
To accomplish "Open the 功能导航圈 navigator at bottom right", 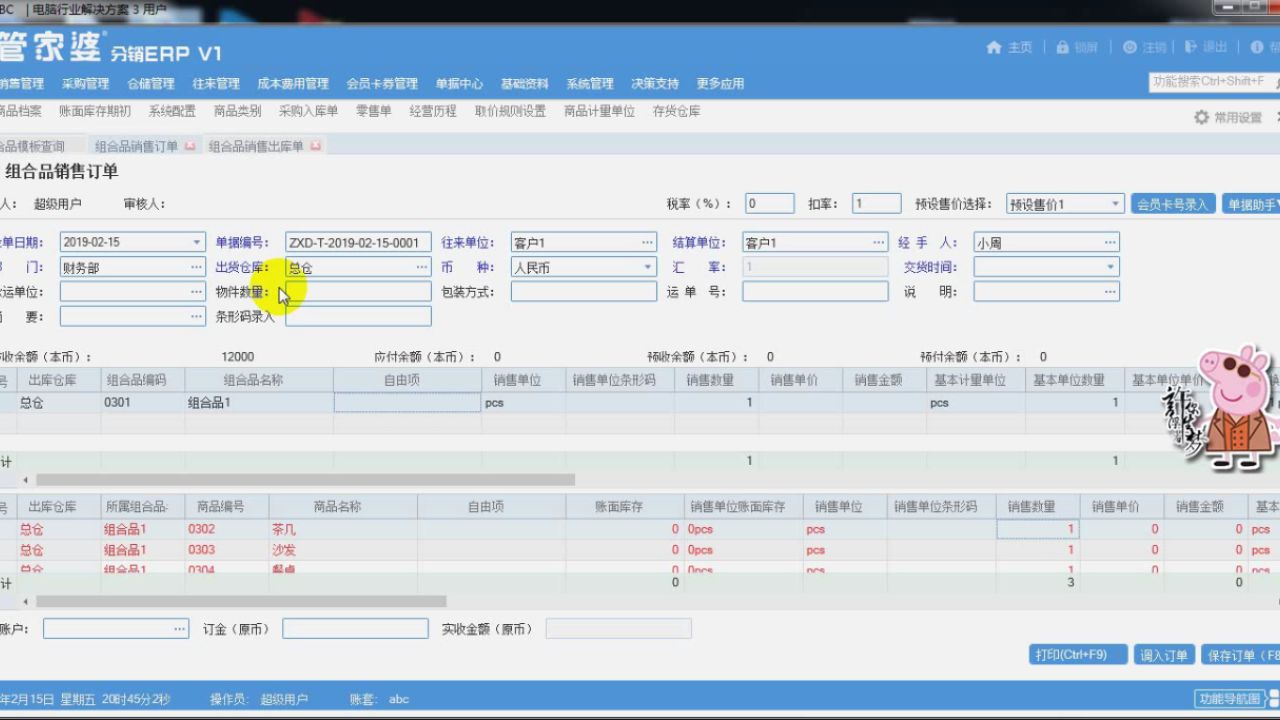I will click(x=1231, y=699).
